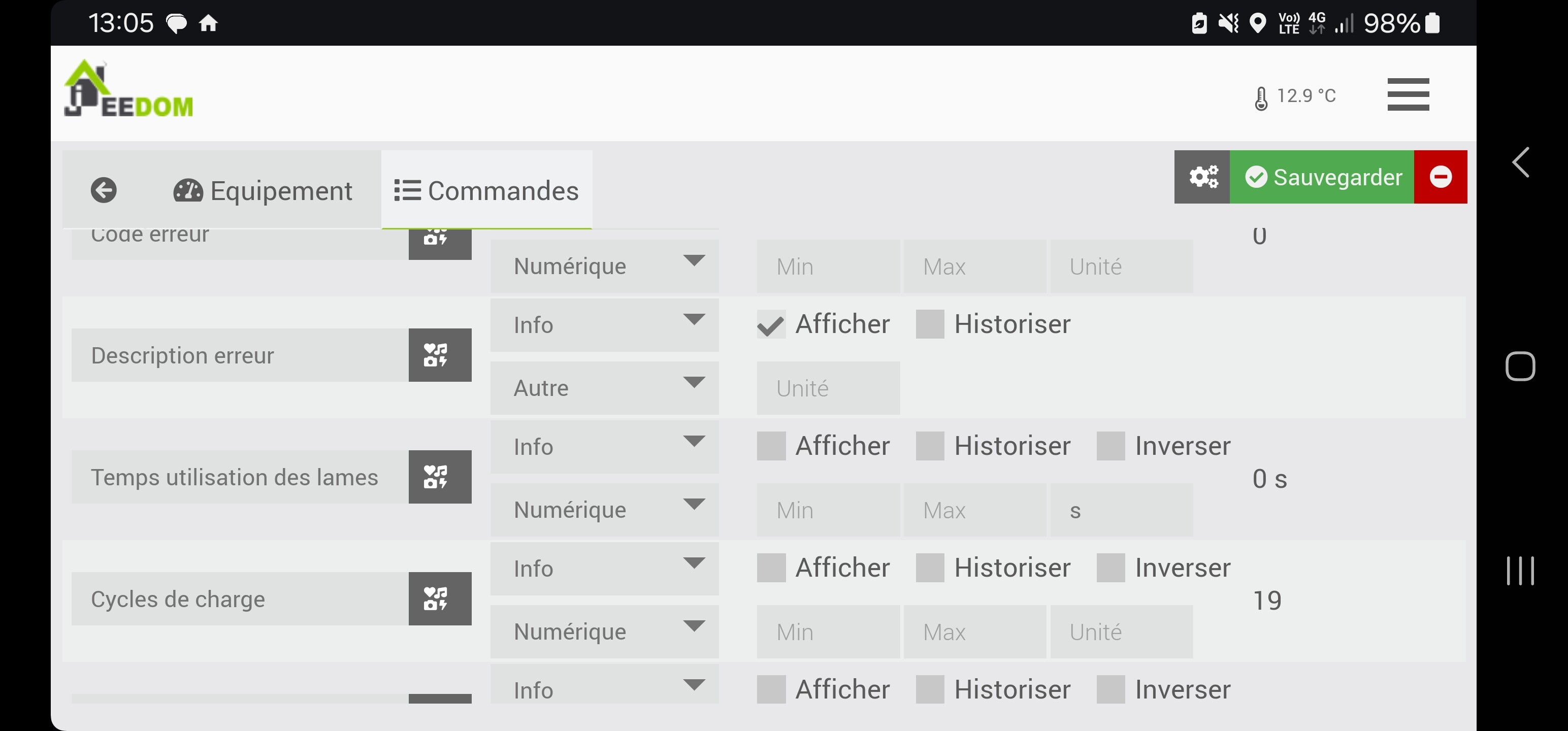Open Info dropdown in the bottom partial row

[x=604, y=685]
